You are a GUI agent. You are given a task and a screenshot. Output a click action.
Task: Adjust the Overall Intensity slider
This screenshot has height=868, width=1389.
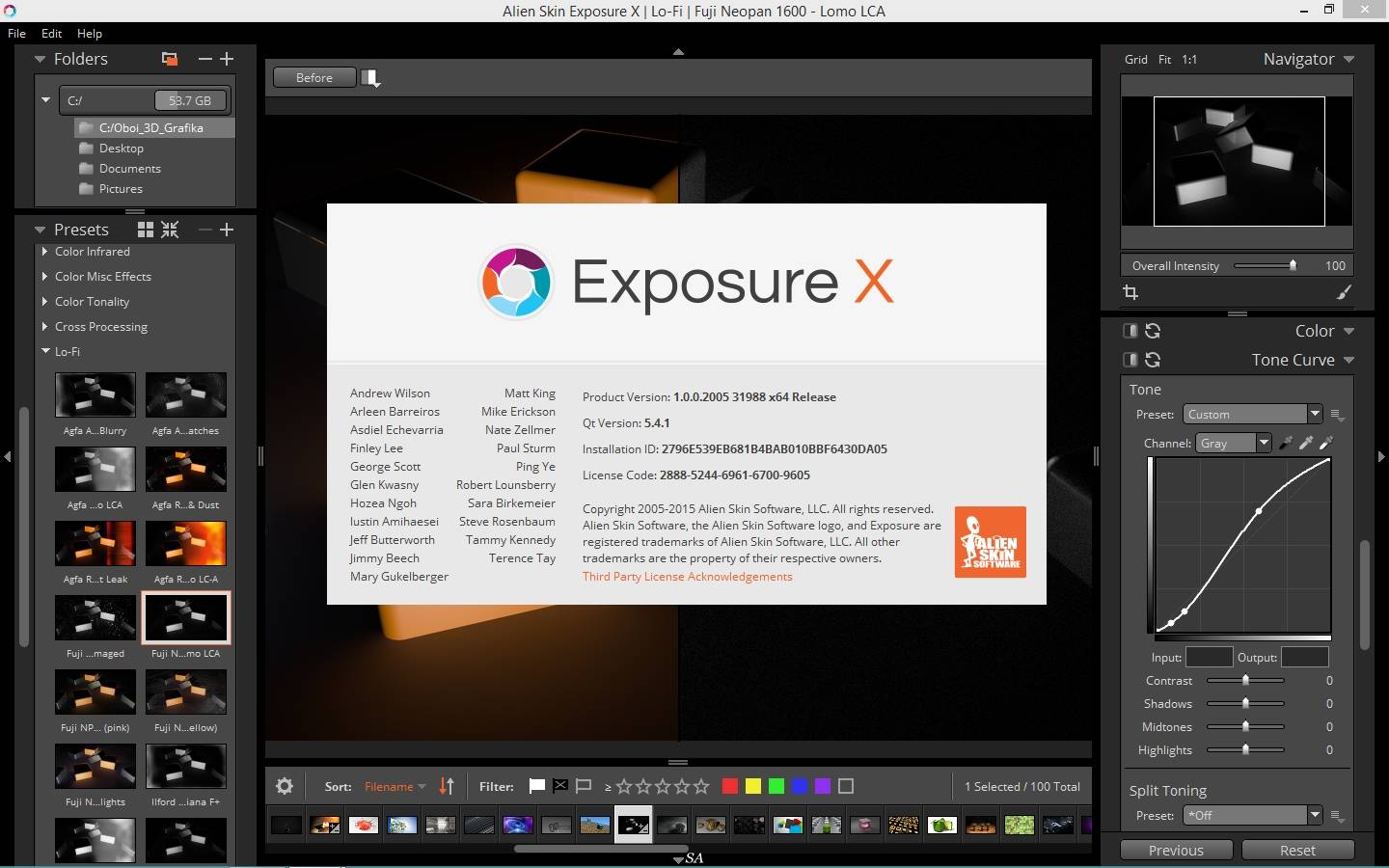[x=1265, y=265]
